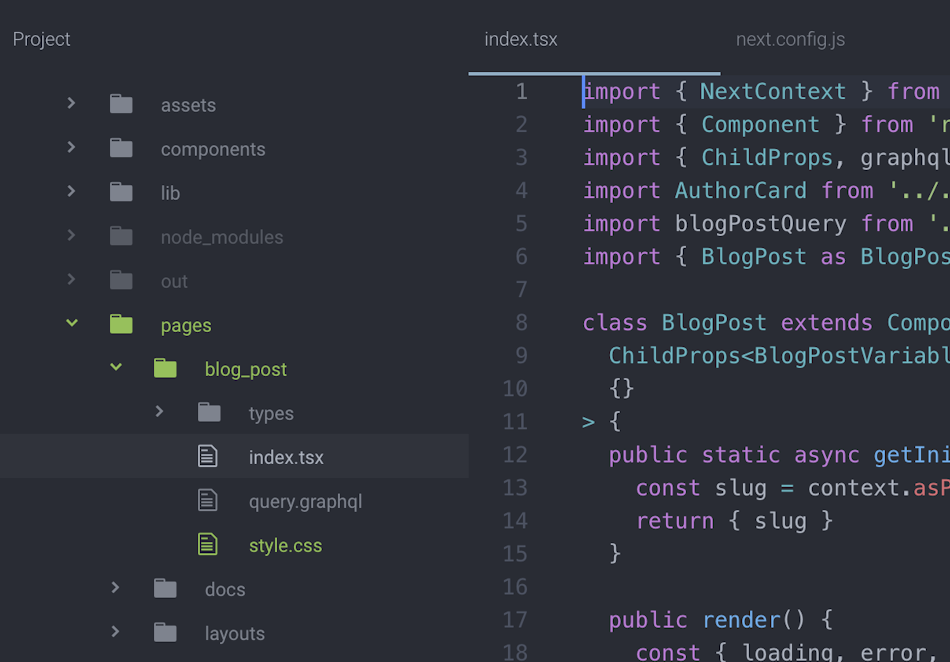
Task: Click the fold marker on line 11
Action: pyautogui.click(x=588, y=422)
